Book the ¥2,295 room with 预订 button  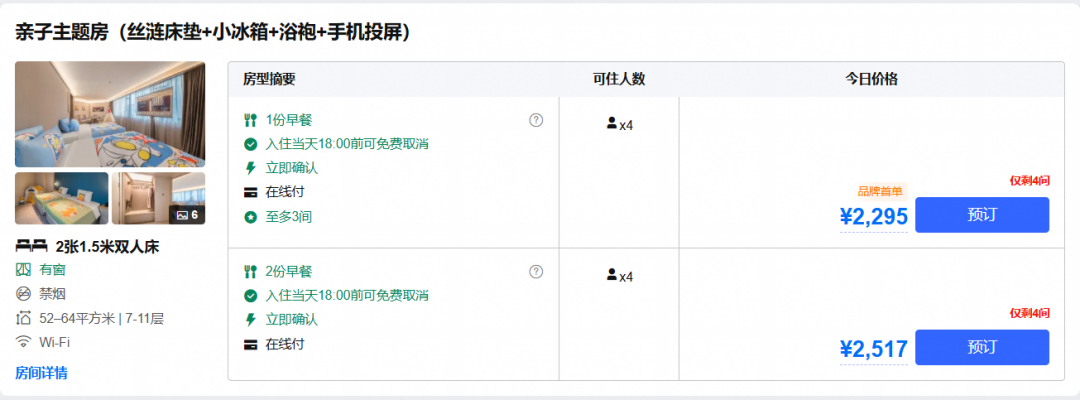tap(982, 215)
